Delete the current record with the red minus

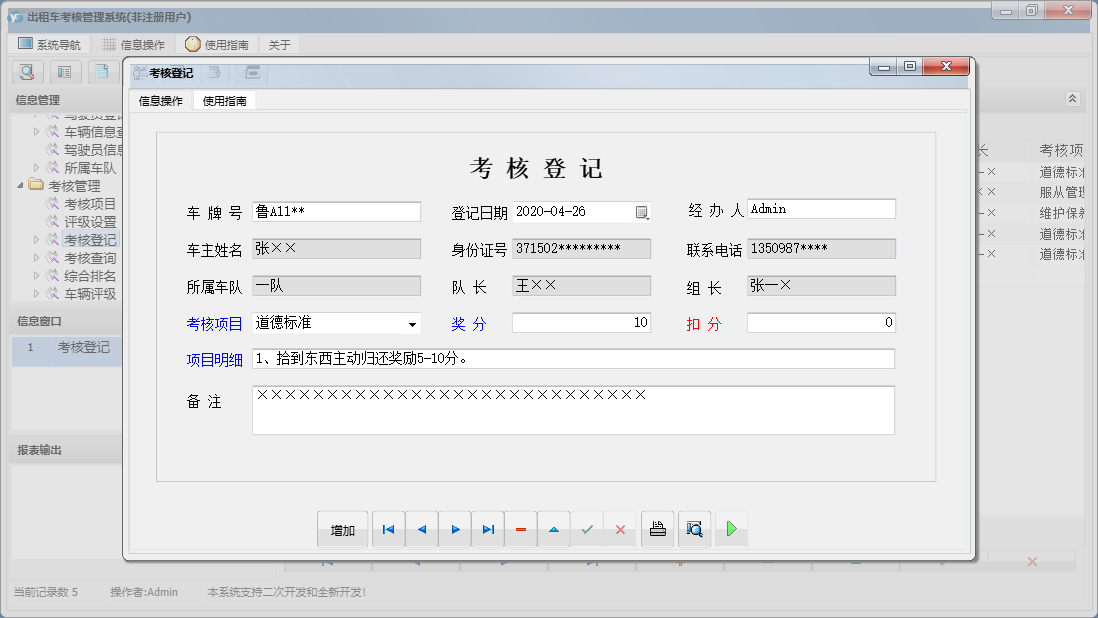tap(521, 529)
